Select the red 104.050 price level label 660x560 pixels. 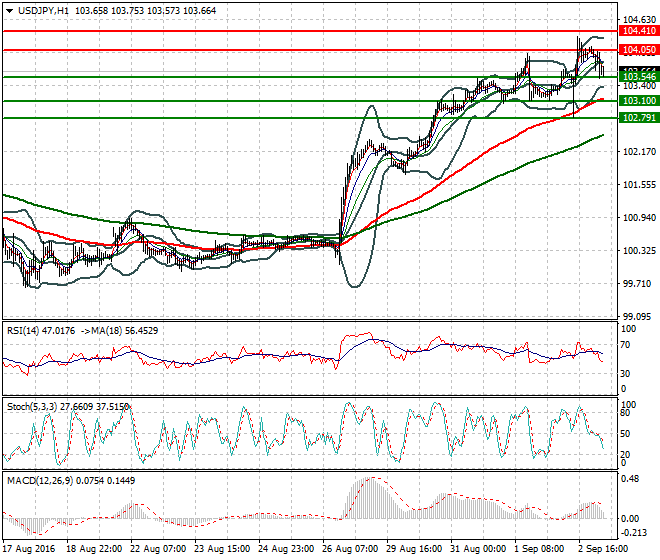(x=639, y=50)
